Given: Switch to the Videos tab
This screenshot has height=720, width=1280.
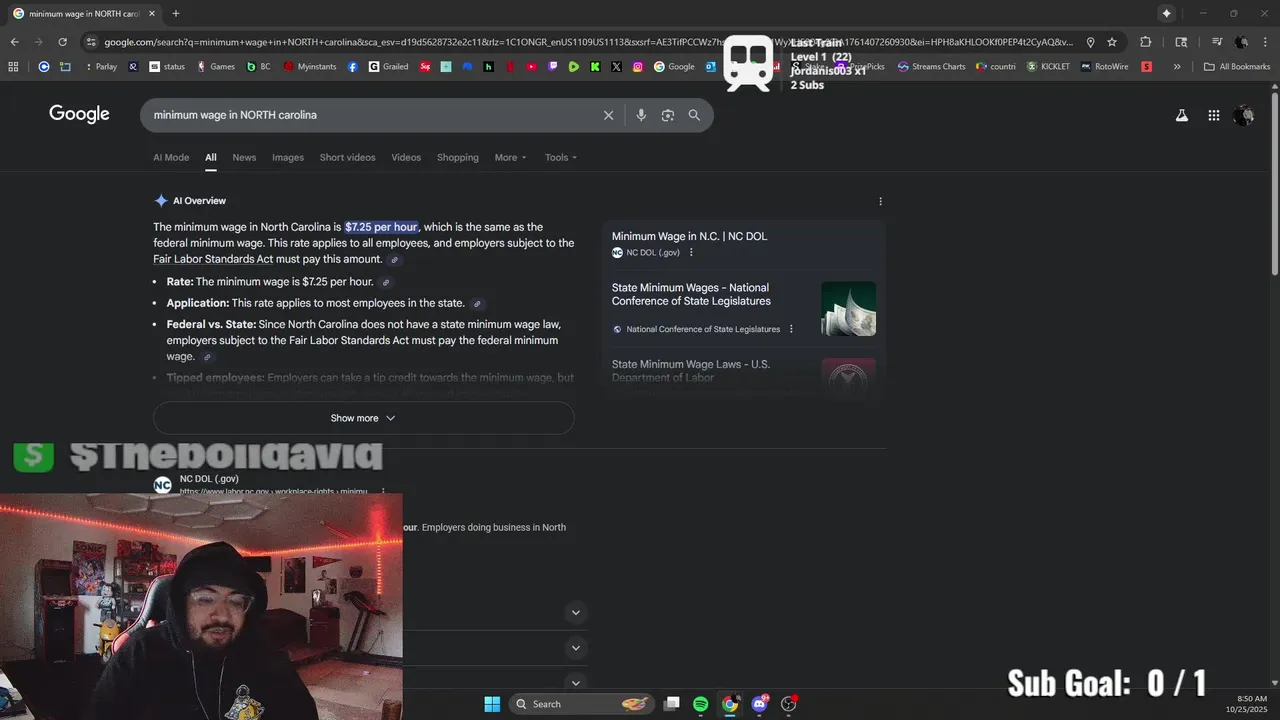Looking at the screenshot, I should 406,158.
